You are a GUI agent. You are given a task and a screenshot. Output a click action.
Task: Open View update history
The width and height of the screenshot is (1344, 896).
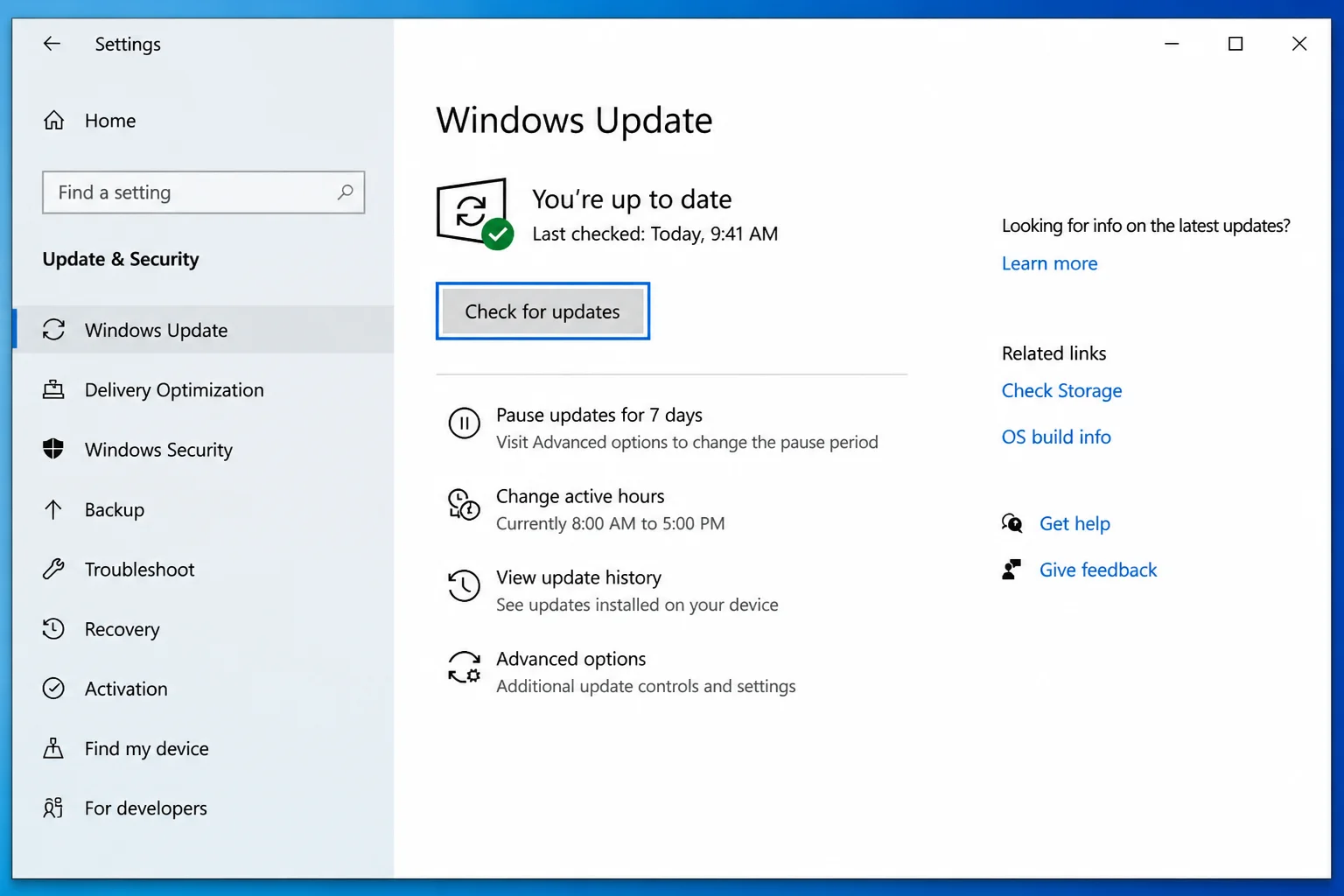pos(578,577)
